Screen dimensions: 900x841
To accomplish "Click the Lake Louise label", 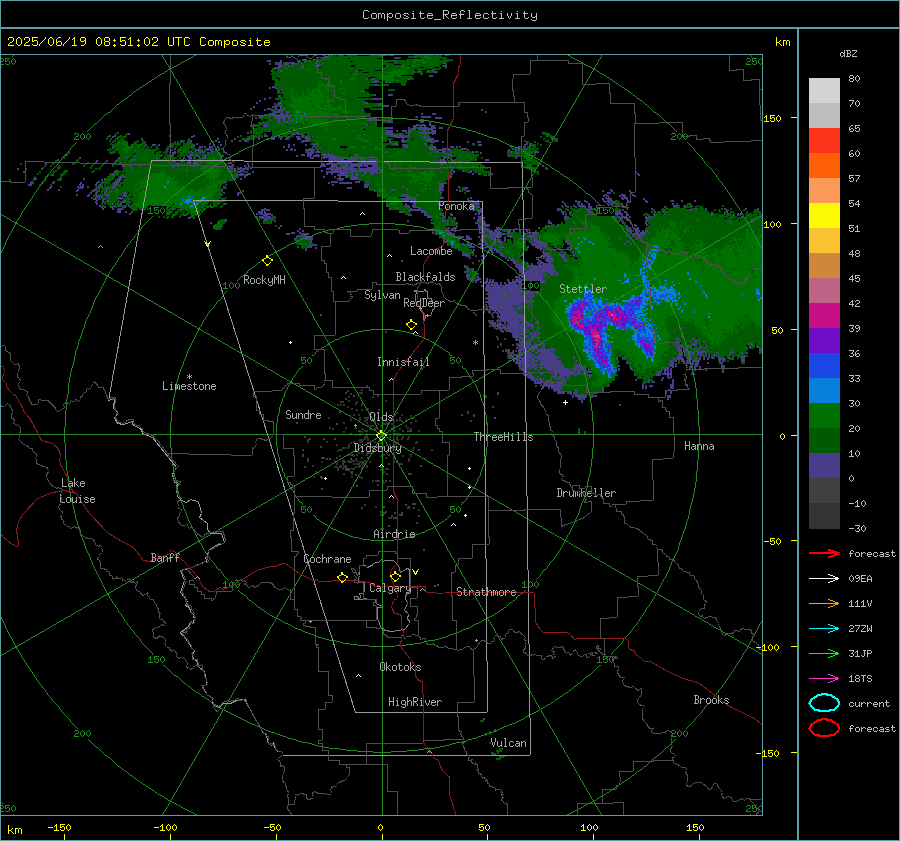I will pos(77,491).
